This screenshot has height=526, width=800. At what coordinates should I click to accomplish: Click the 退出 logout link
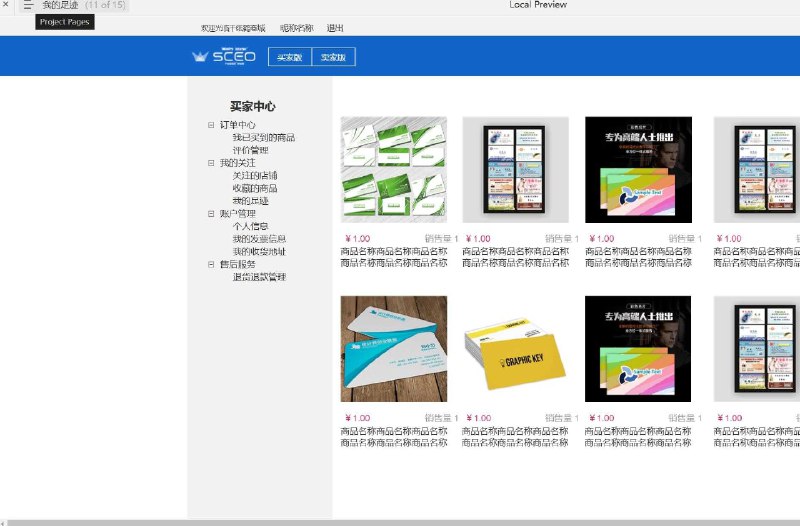click(335, 28)
